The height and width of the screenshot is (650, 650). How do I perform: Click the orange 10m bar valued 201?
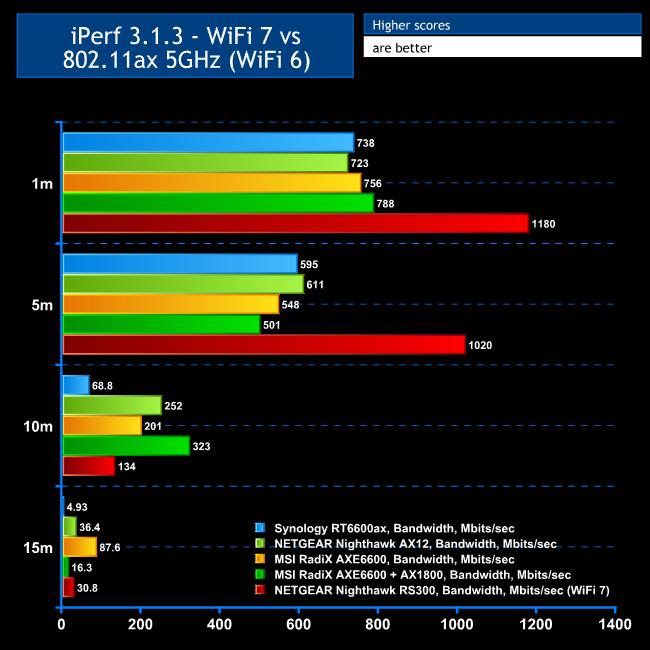(x=102, y=426)
